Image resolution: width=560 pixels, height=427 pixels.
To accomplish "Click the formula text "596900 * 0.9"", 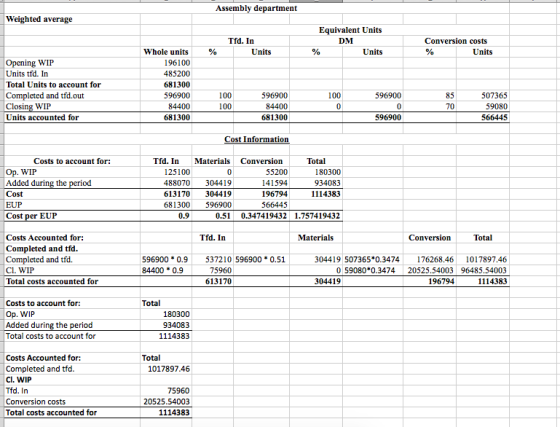I will pos(165,260).
